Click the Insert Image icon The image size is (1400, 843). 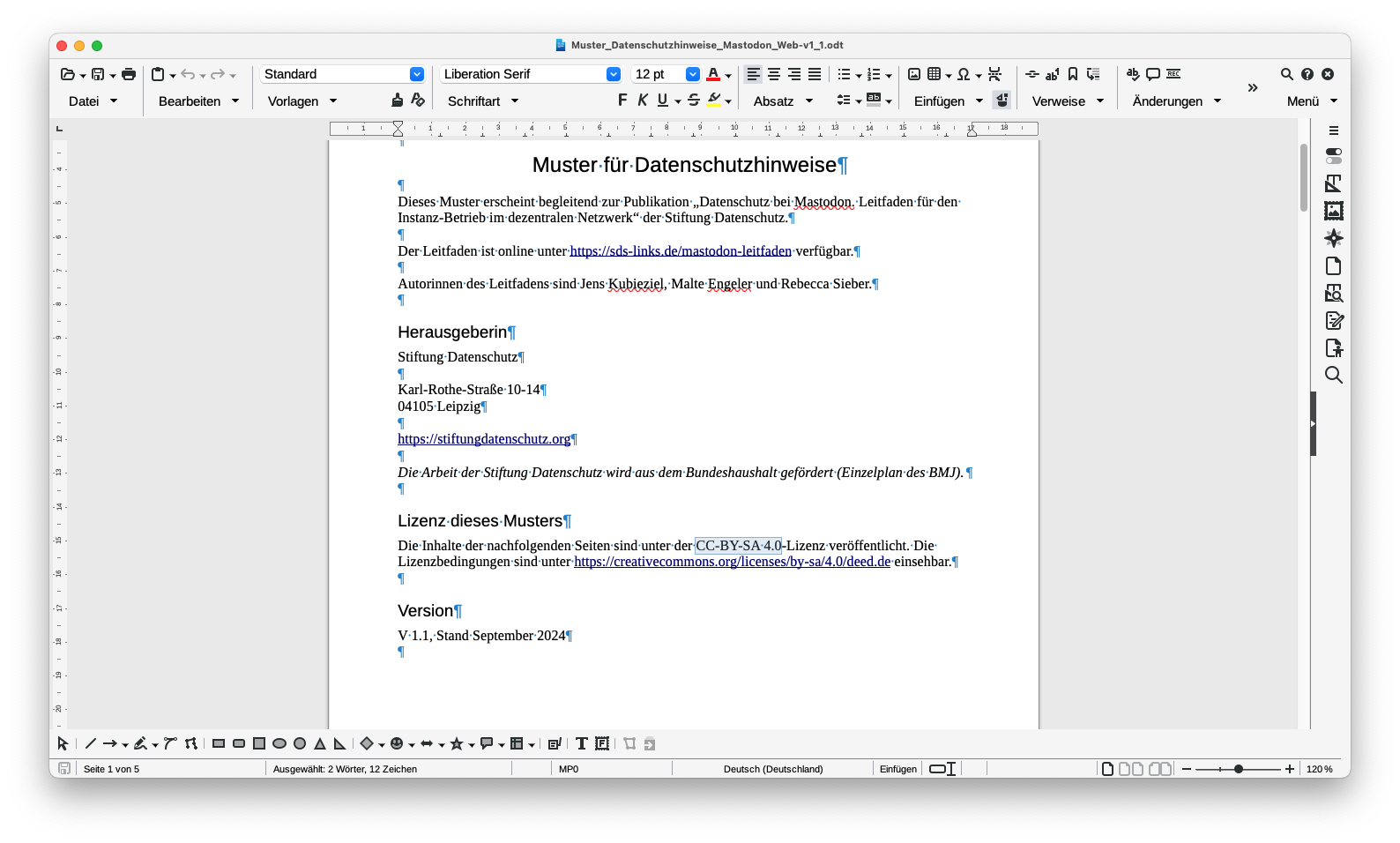[914, 74]
